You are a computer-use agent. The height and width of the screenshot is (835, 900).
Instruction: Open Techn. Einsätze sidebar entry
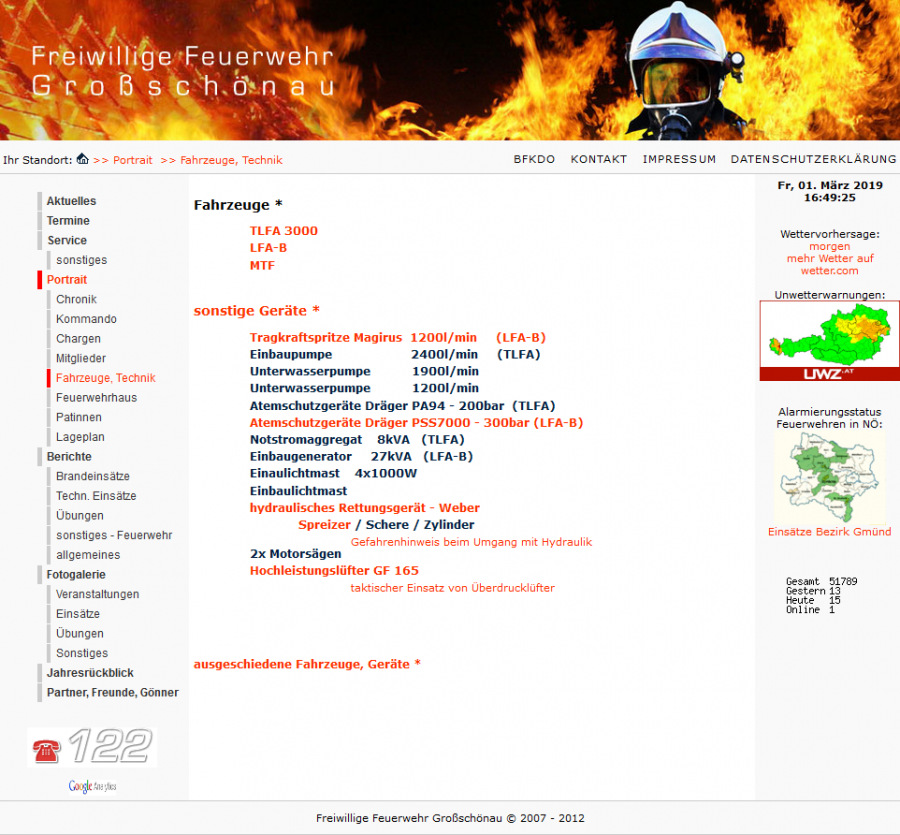pos(96,496)
